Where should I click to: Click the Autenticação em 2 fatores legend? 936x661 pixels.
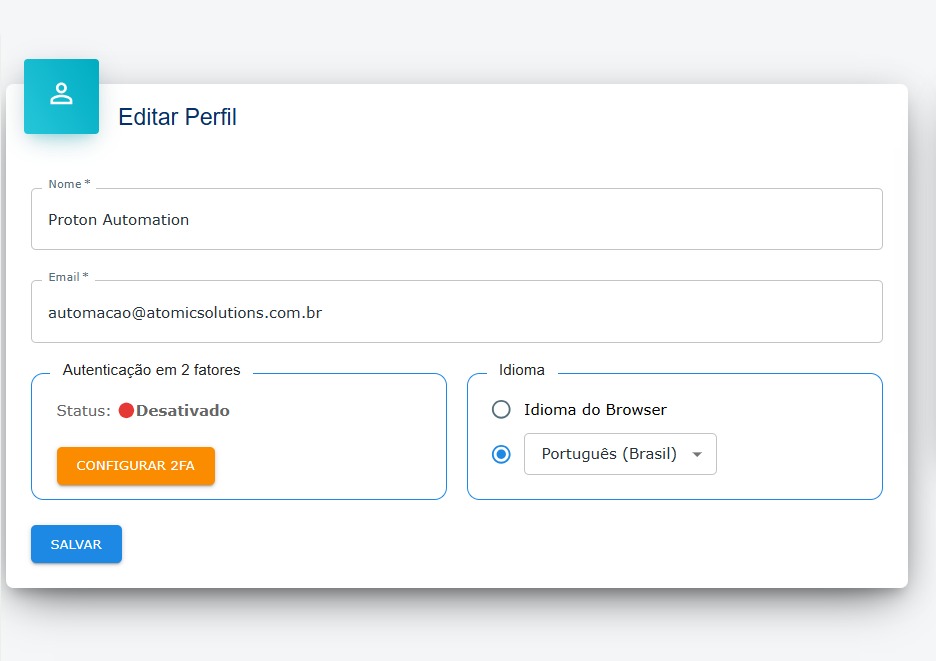[x=152, y=370]
